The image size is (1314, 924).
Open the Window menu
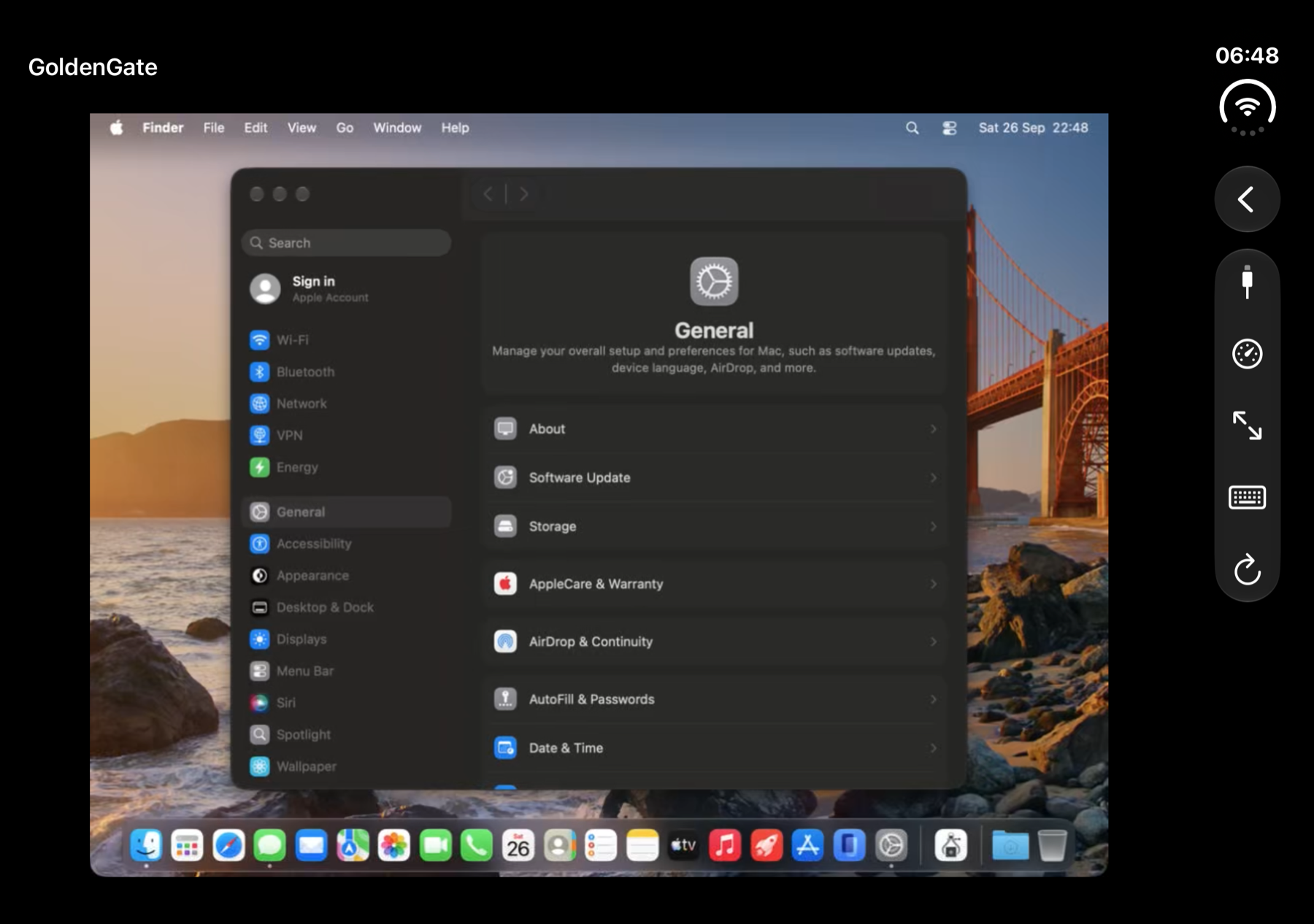[x=397, y=128]
